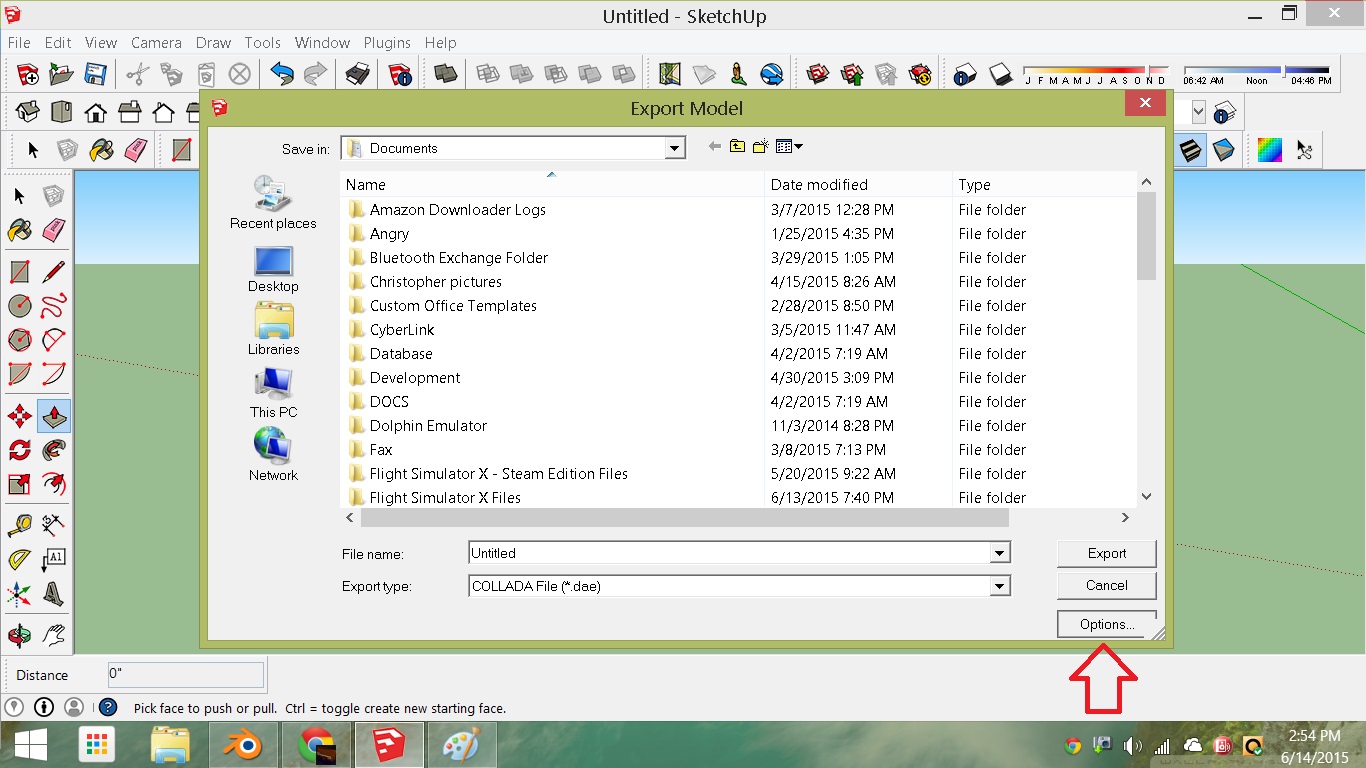Open the Extension Warehouse icon
The height and width of the screenshot is (768, 1366).
pyautogui.click(x=920, y=74)
